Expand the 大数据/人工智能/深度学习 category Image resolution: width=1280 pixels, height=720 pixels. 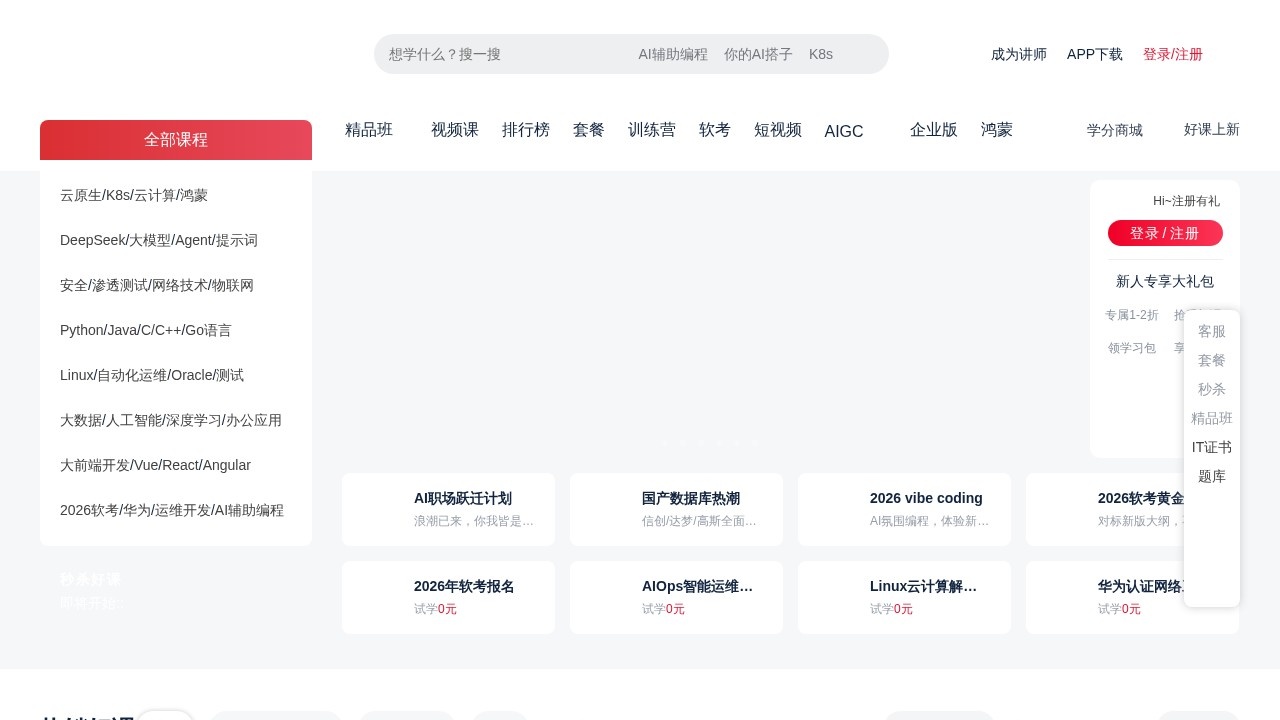tap(170, 420)
